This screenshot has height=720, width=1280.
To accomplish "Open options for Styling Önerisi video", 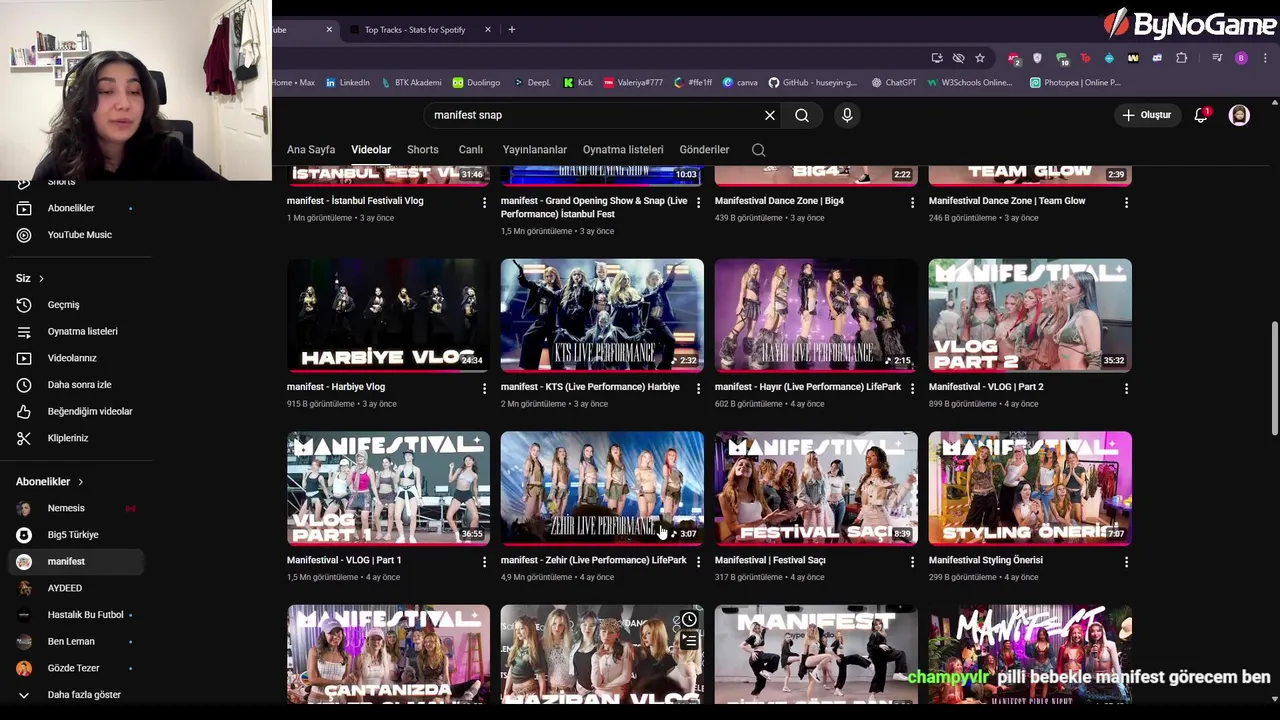I will (x=1126, y=562).
